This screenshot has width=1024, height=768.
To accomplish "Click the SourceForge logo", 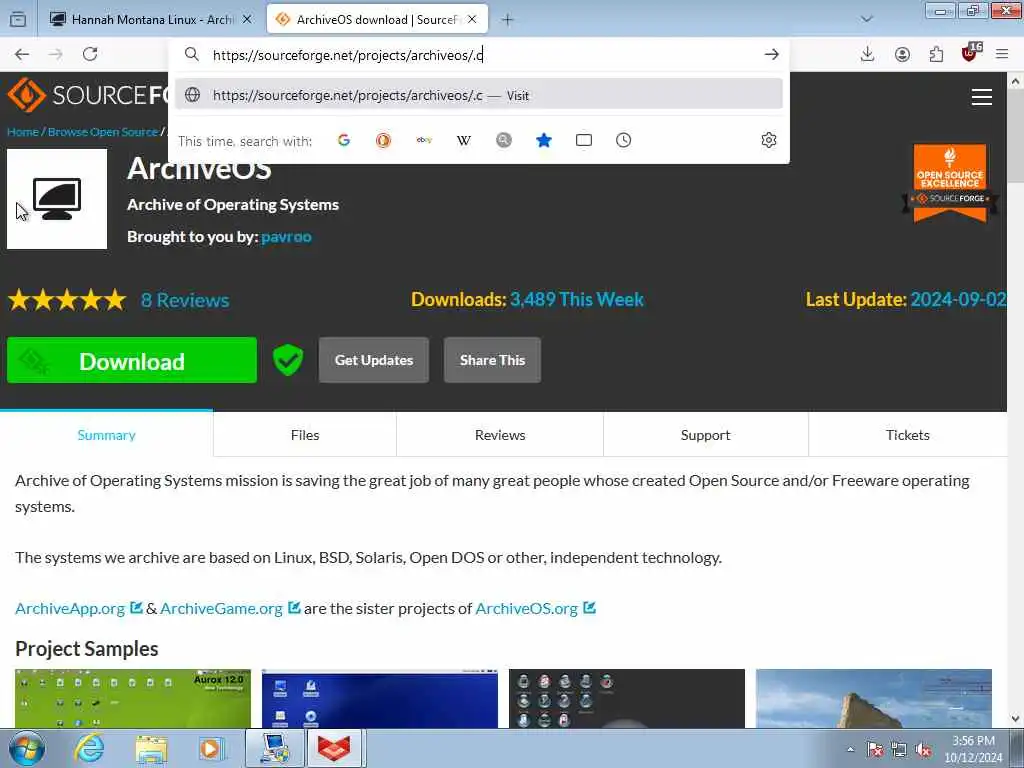I will (88, 95).
